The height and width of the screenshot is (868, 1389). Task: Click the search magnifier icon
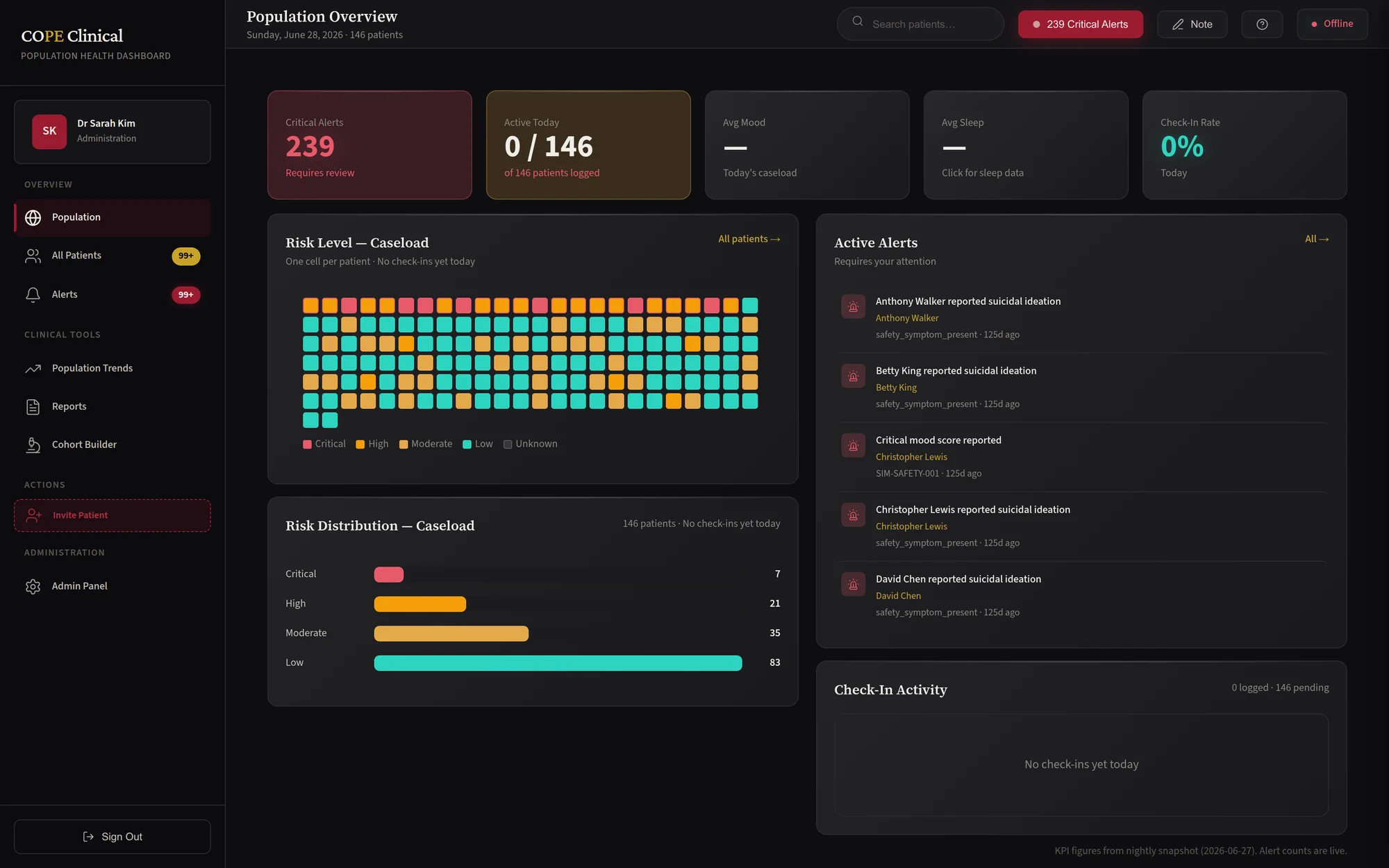click(x=858, y=22)
